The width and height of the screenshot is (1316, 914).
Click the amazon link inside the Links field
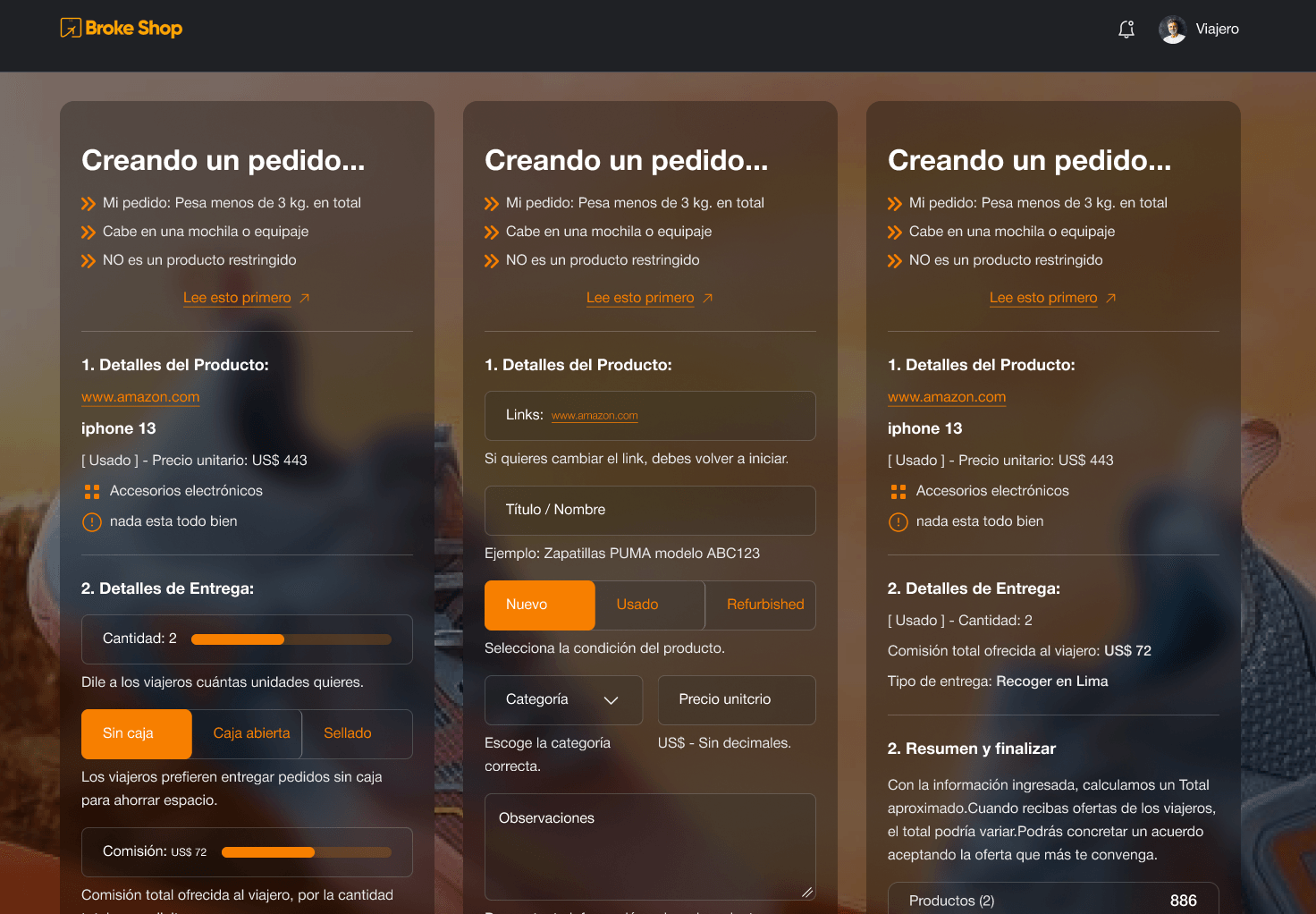pyautogui.click(x=595, y=415)
